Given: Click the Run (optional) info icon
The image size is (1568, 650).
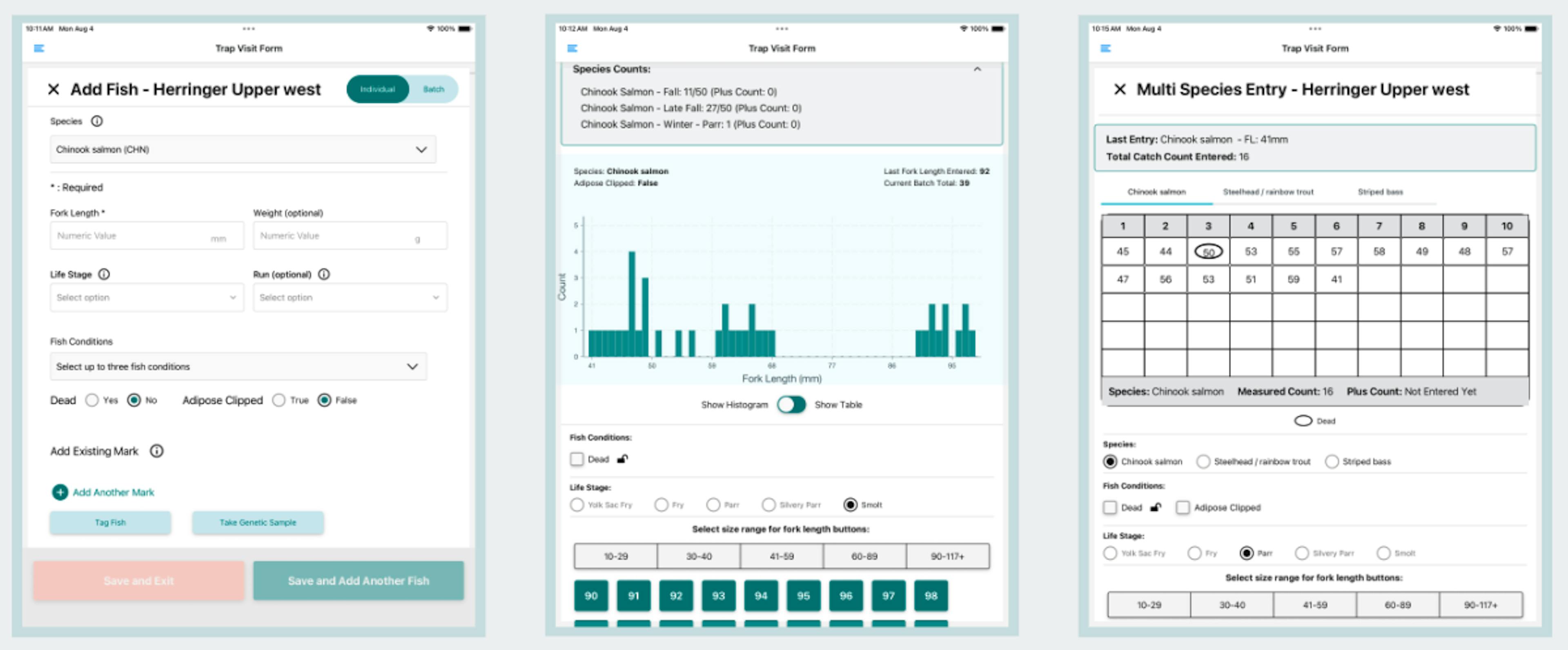Looking at the screenshot, I should tap(324, 274).
